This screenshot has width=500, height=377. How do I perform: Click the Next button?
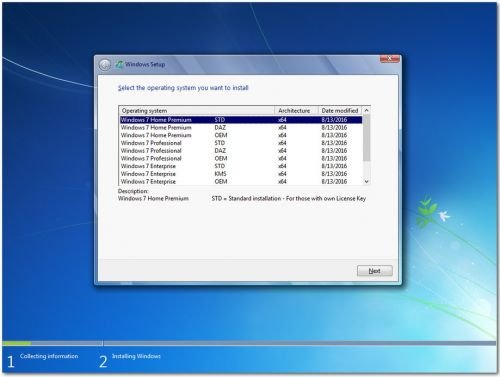pyautogui.click(x=375, y=271)
